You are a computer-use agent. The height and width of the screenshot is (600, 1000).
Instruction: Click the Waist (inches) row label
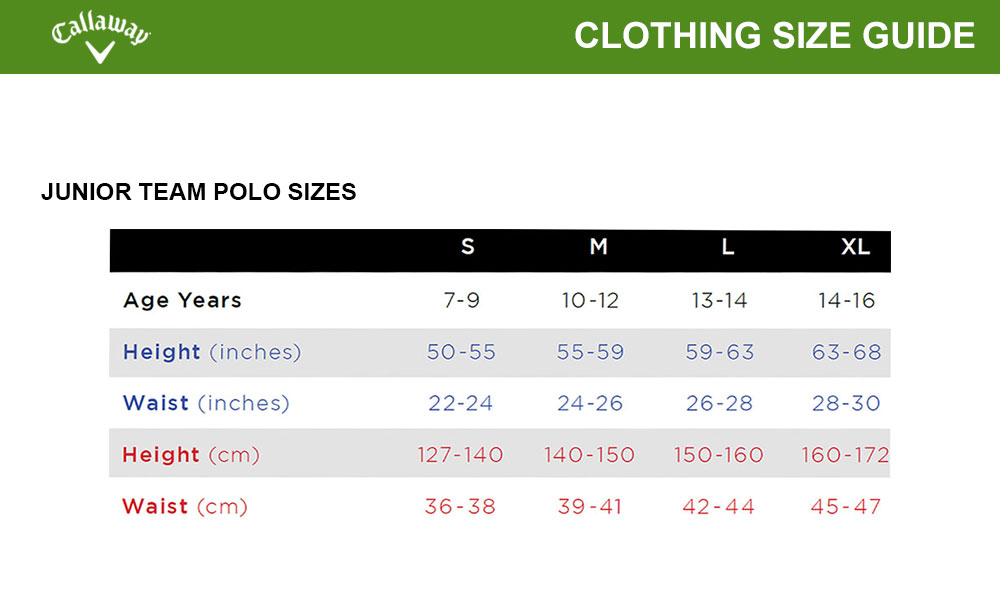205,403
